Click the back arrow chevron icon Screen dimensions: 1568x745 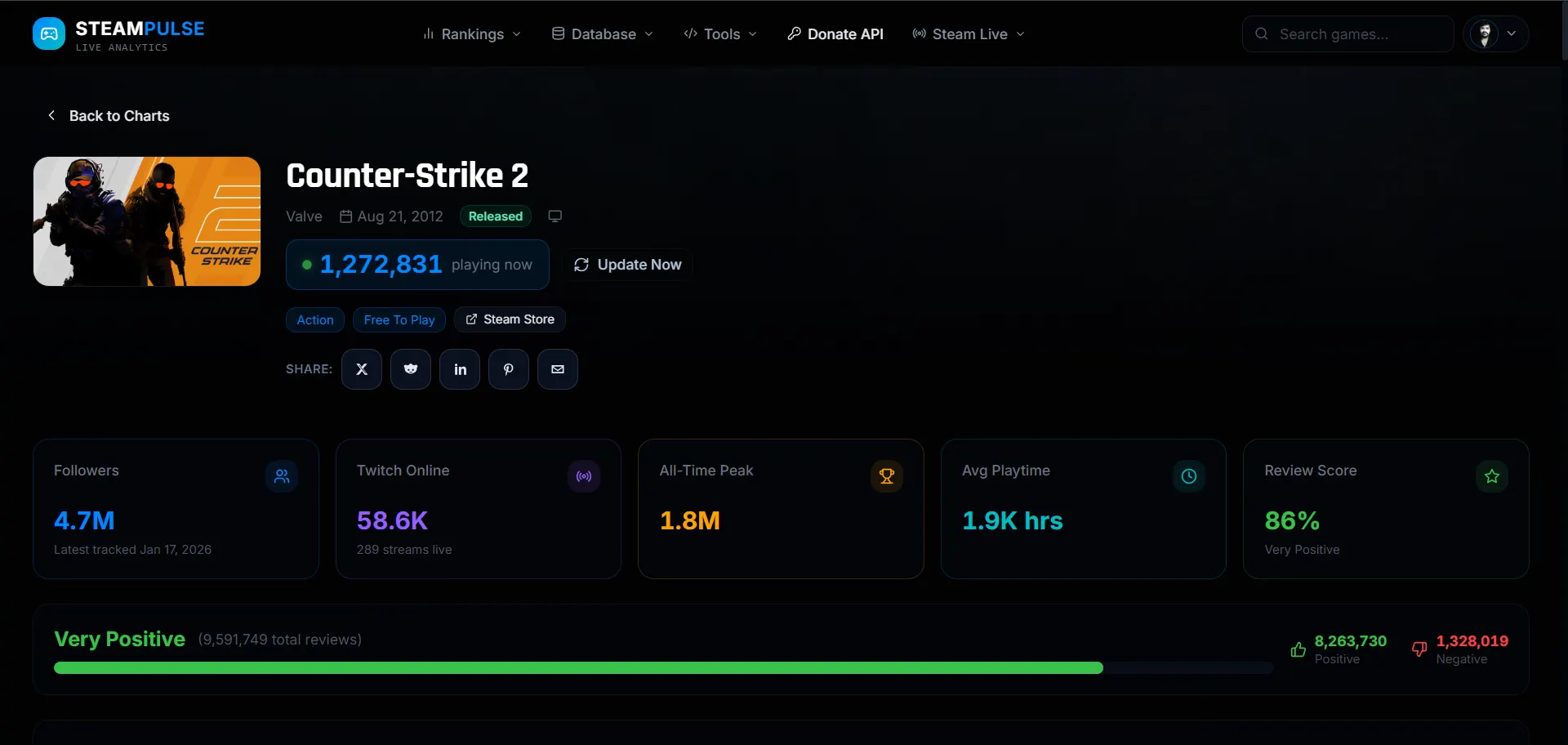[x=51, y=115]
